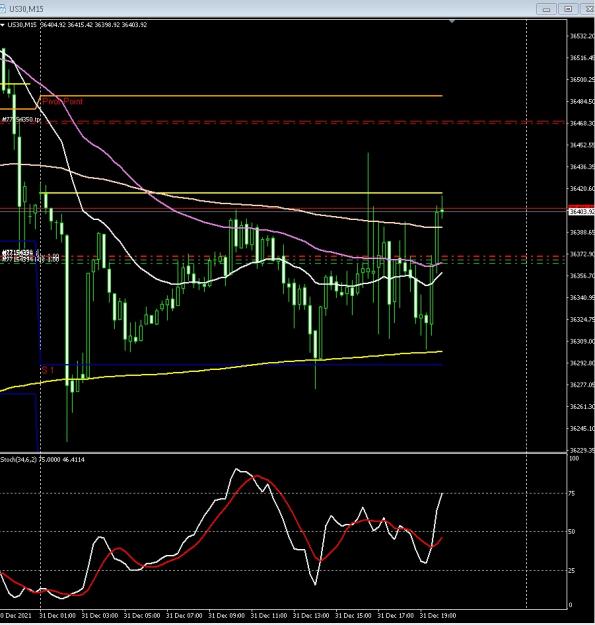Click the 36532.20 price scale label
The height and width of the screenshot is (625, 595).
coord(582,36)
